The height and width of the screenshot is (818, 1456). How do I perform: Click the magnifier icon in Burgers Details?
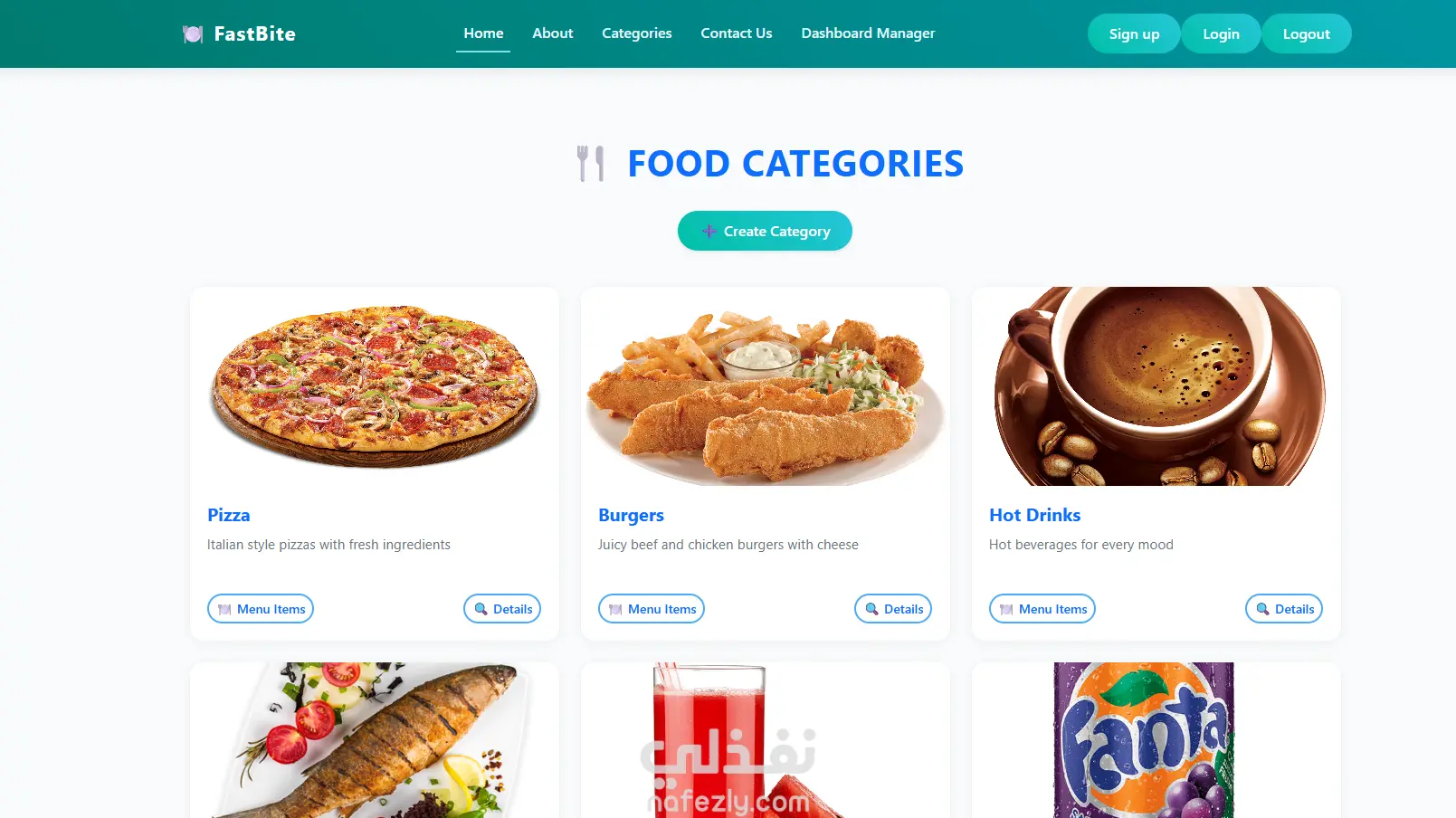[x=872, y=609]
